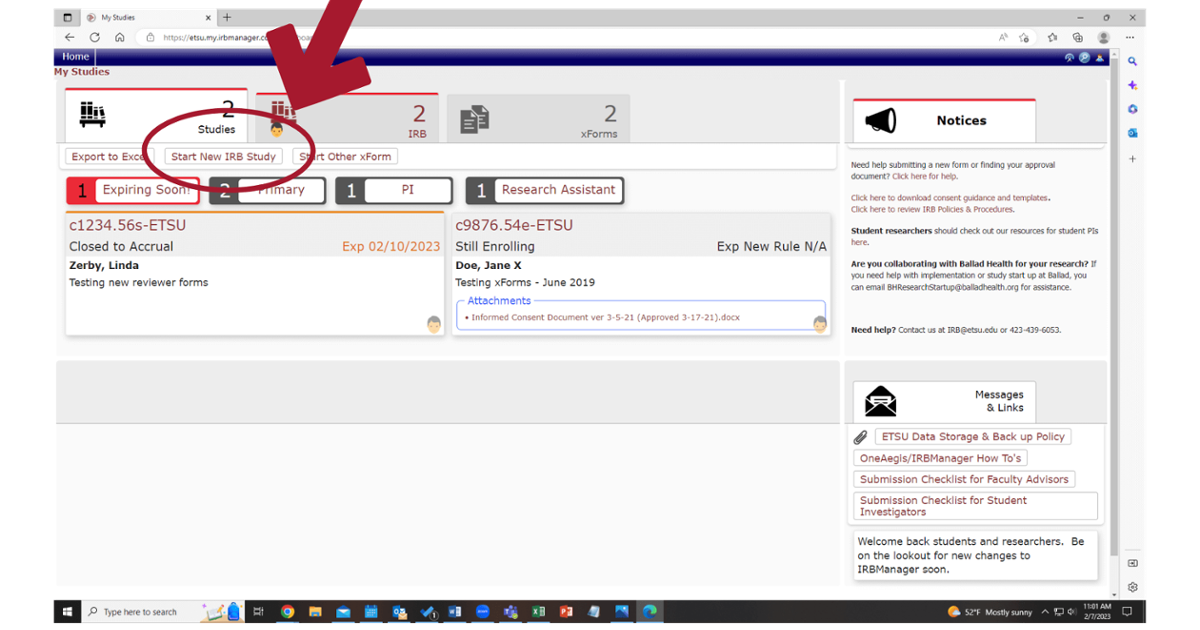Click person avatar on Zerby study card
1200x630 pixels.
(433, 324)
